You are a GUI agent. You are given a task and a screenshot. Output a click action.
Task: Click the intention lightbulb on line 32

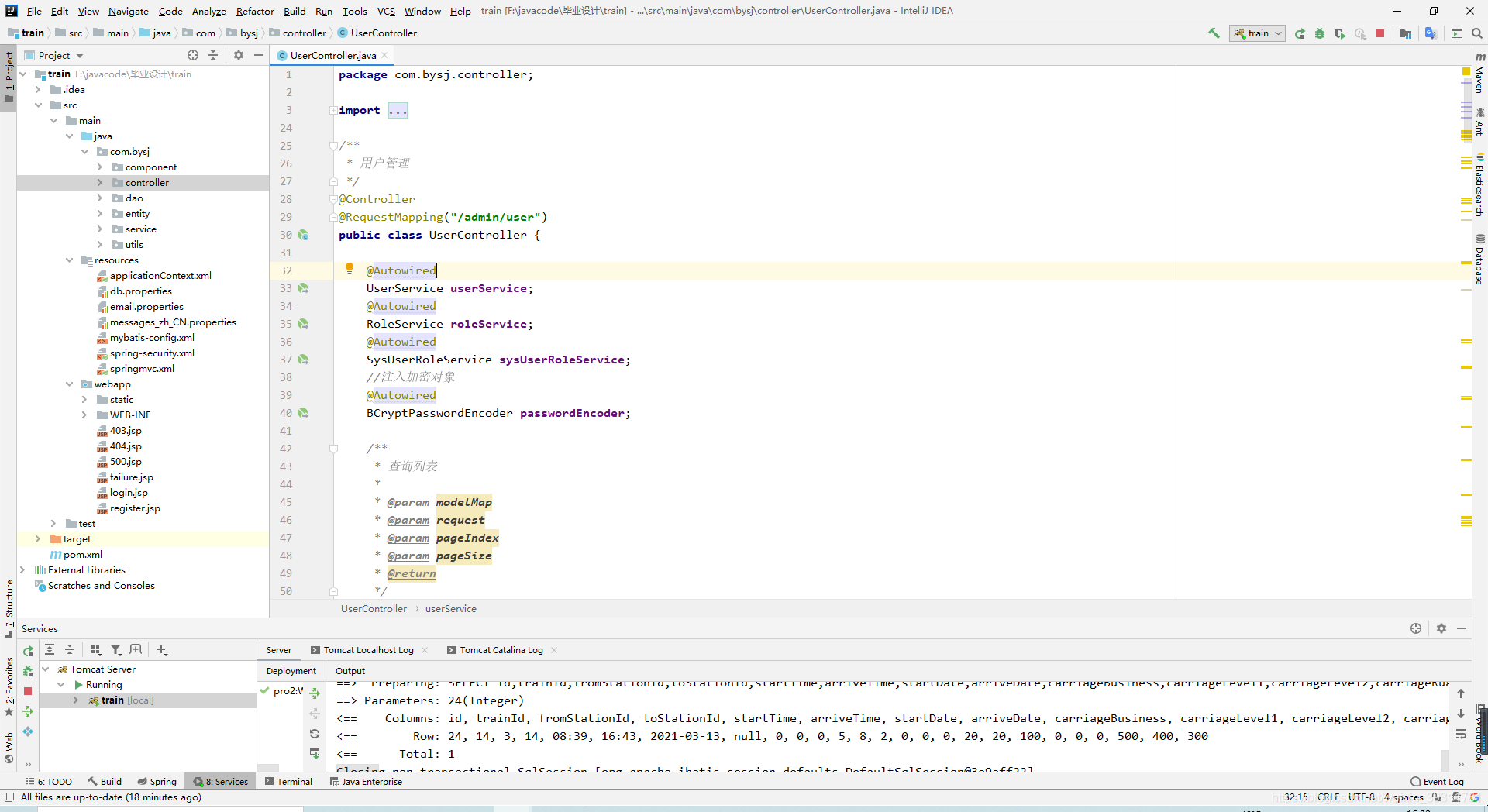350,269
